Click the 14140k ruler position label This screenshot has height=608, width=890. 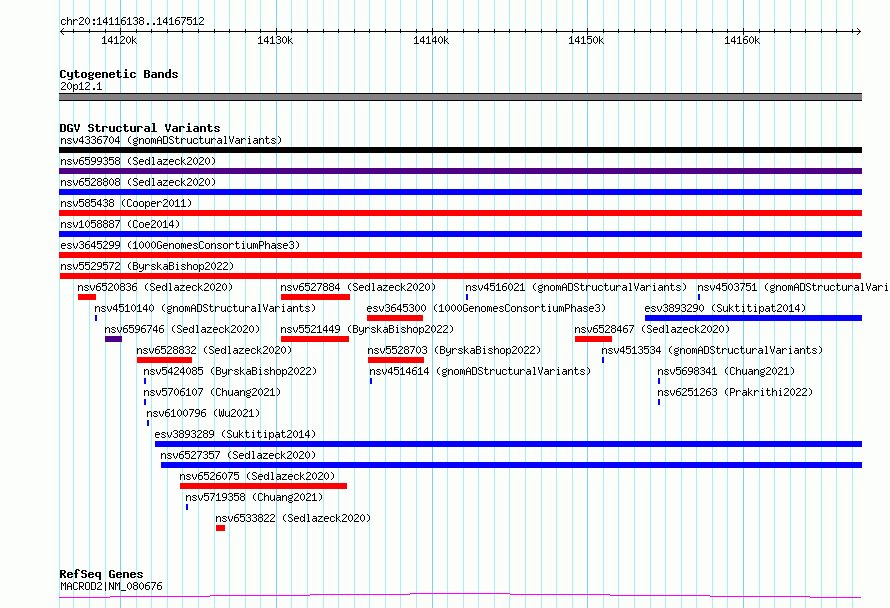(x=431, y=40)
